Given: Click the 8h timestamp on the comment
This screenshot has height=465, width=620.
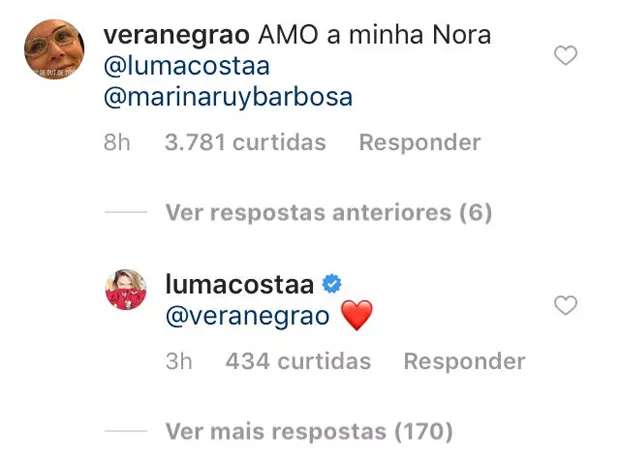Looking at the screenshot, I should tap(117, 143).
